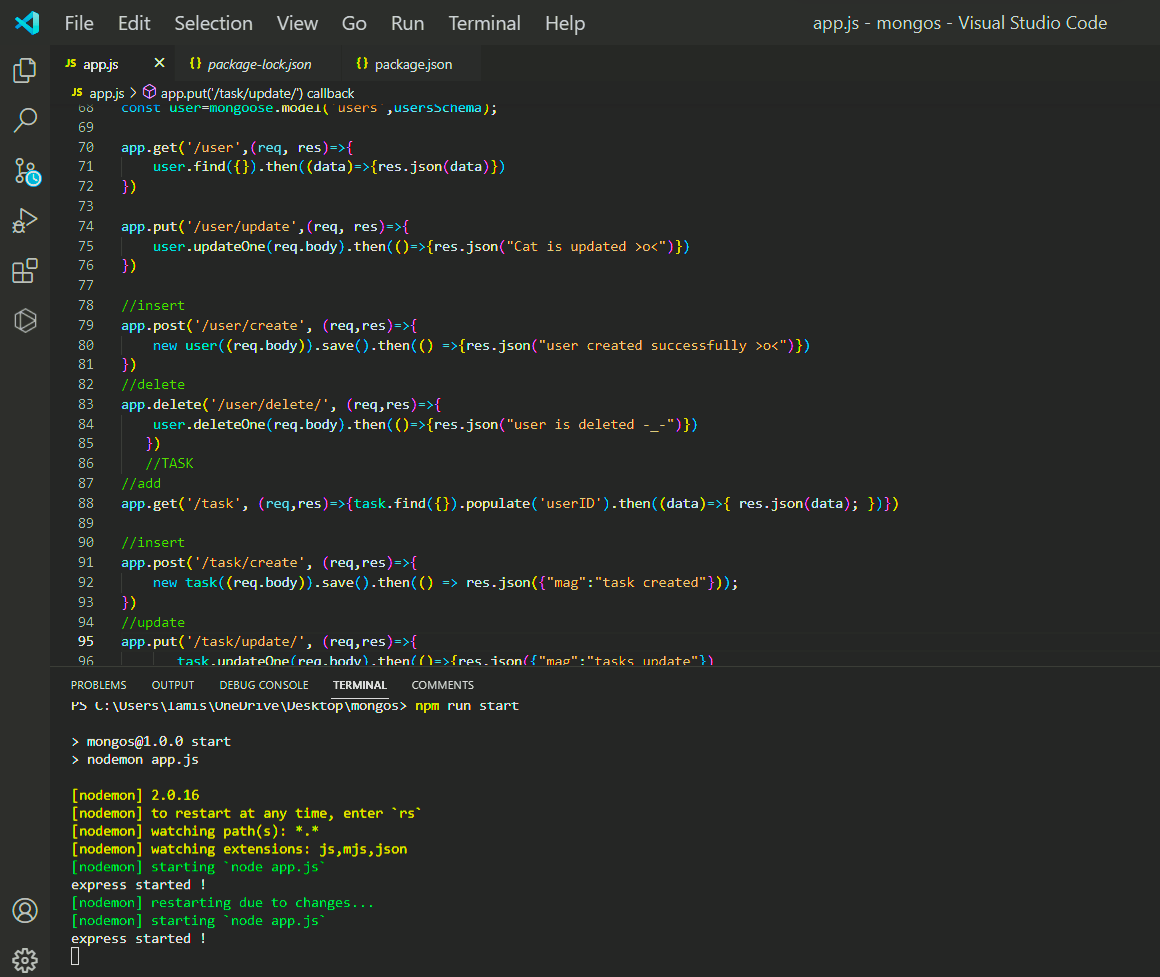Switch to the package.json tab

(x=413, y=64)
